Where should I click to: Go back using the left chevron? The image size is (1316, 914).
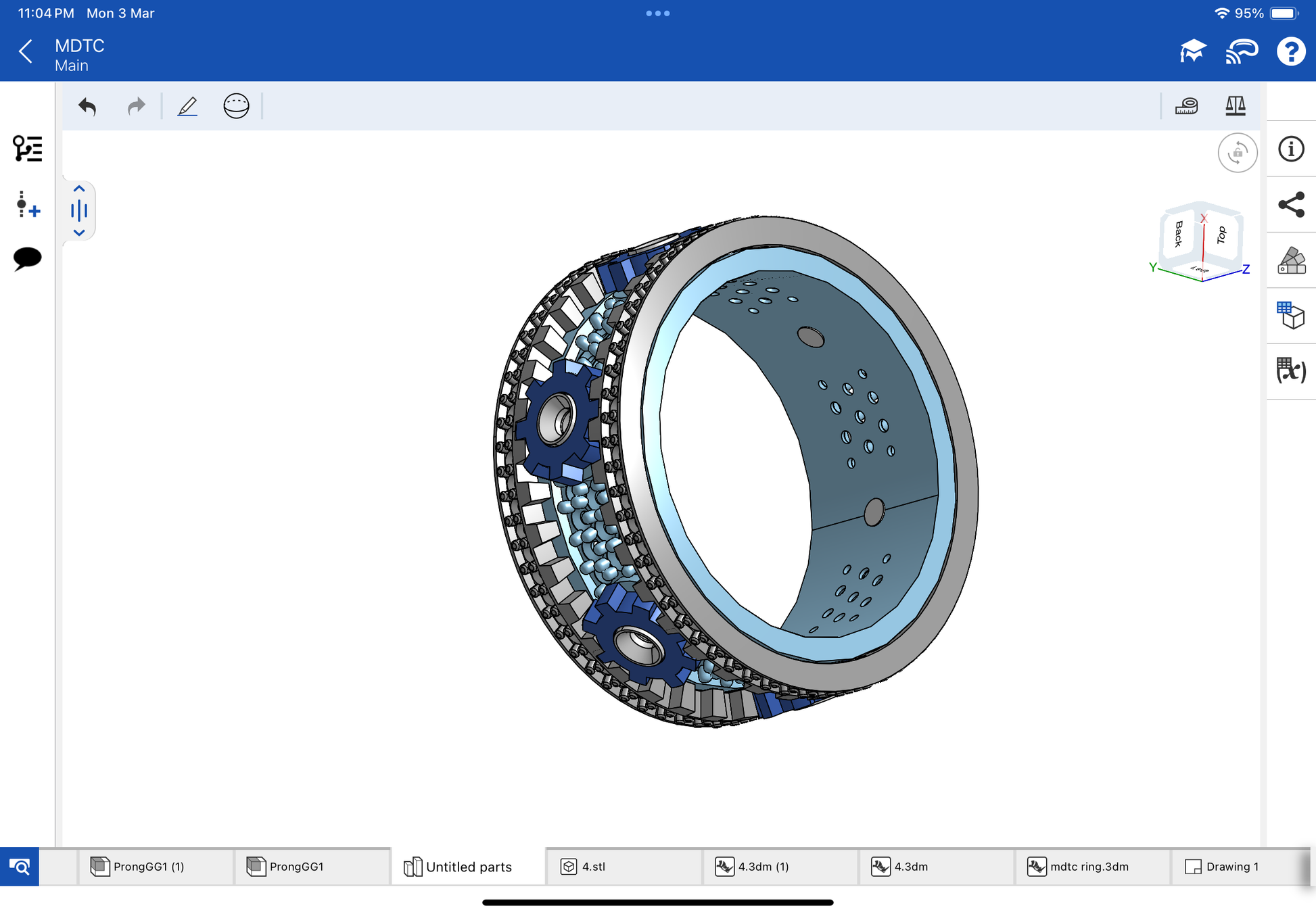pos(26,51)
